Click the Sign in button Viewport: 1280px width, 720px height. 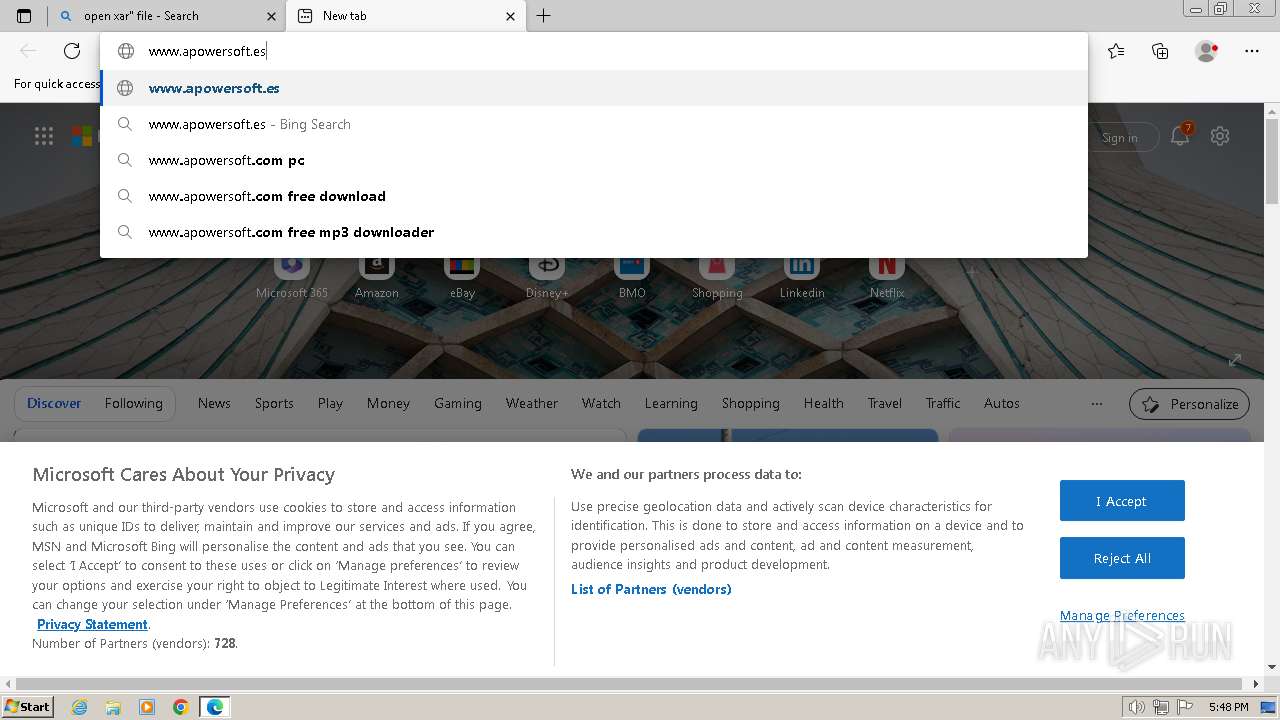click(x=1120, y=138)
